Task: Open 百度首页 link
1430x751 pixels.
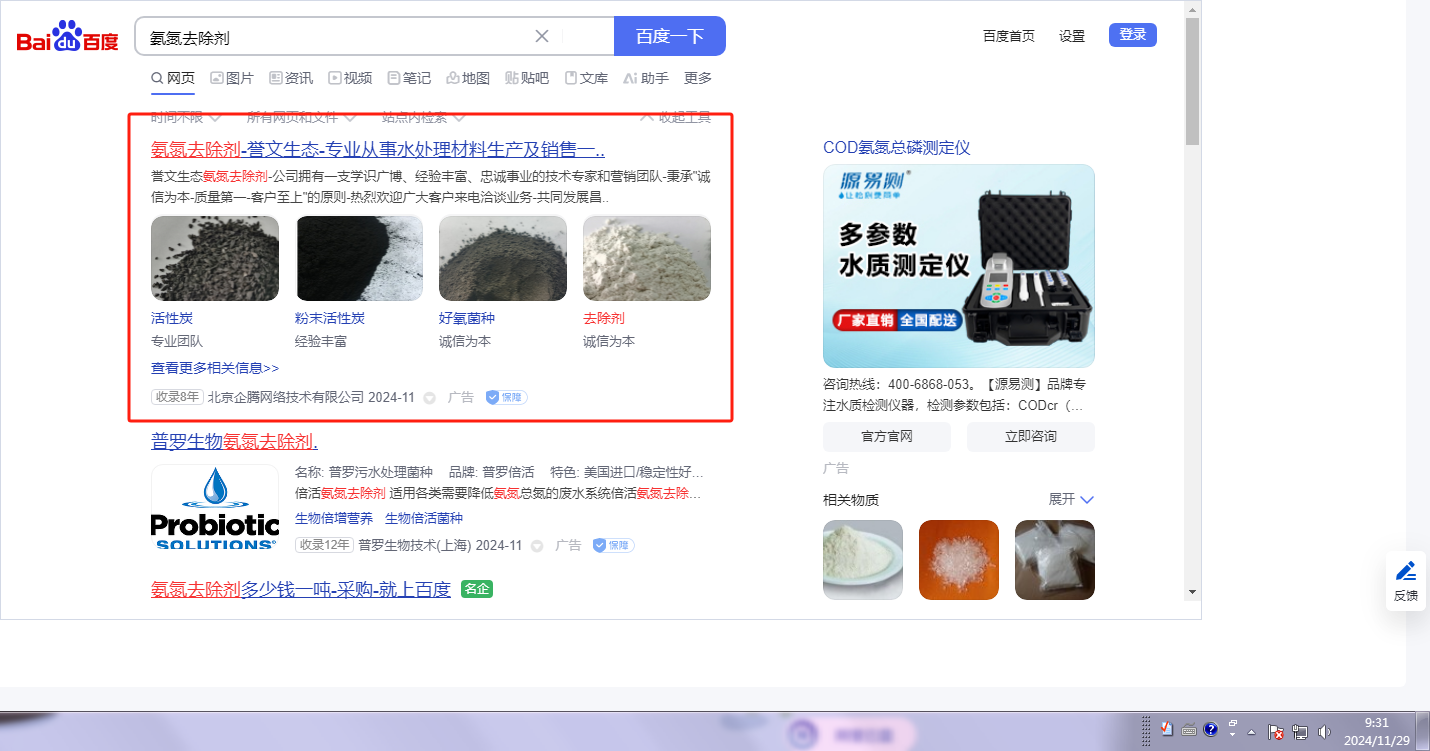Action: (x=1009, y=36)
